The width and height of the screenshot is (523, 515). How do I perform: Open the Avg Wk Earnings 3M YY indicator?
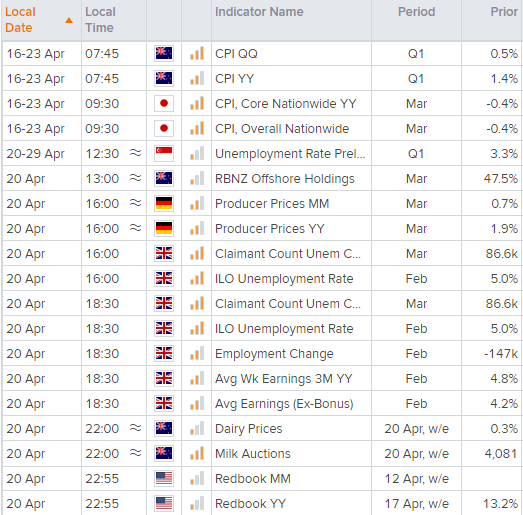pyautogui.click(x=284, y=379)
